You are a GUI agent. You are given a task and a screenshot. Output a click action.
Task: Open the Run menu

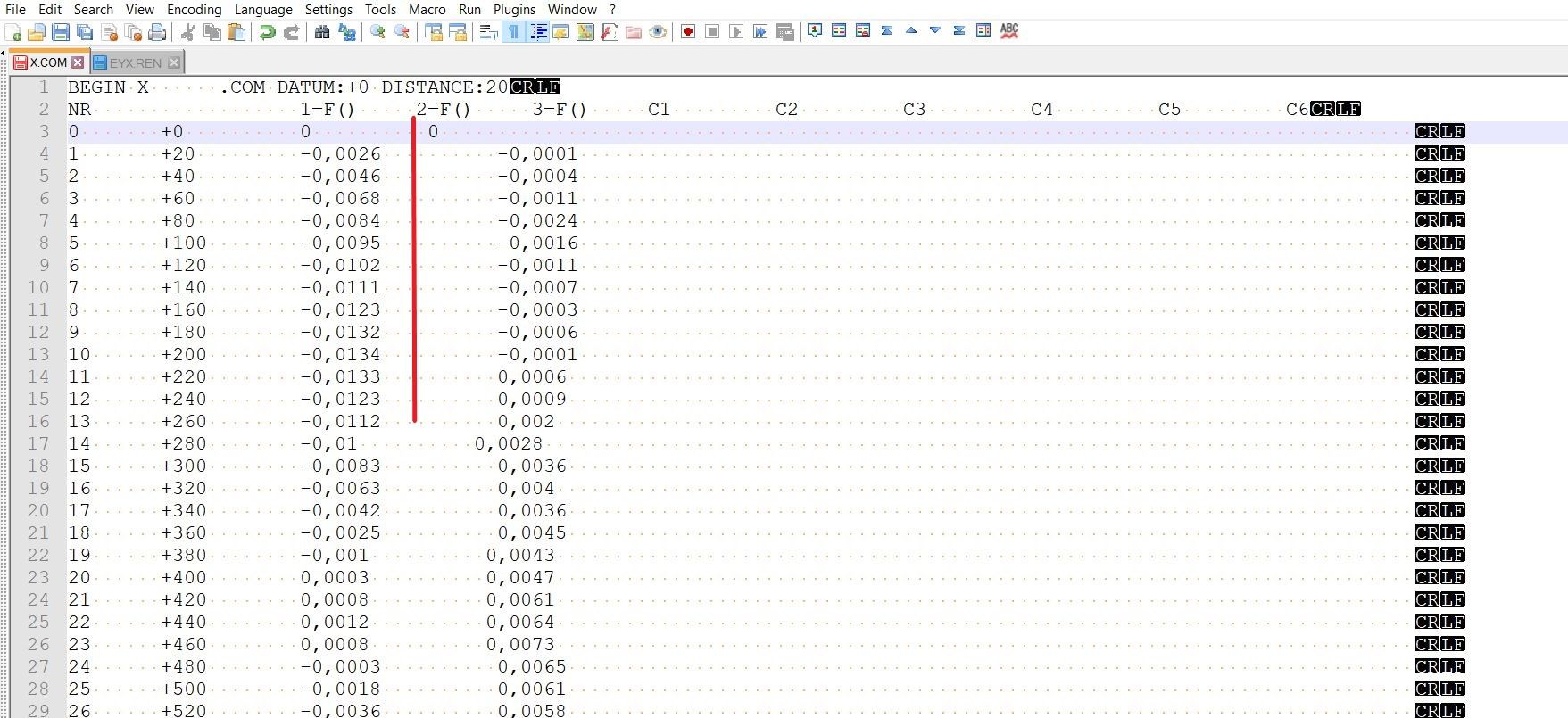(470, 9)
